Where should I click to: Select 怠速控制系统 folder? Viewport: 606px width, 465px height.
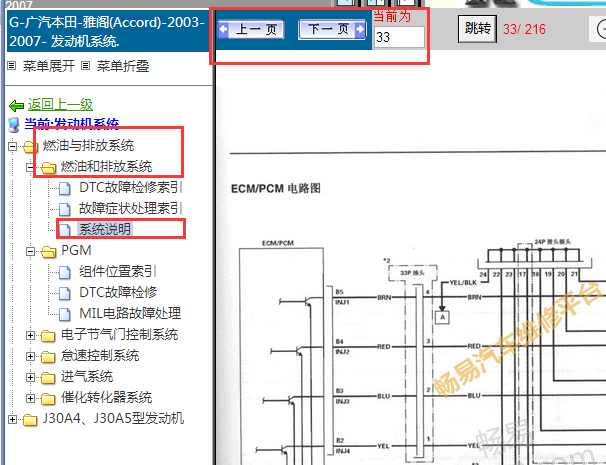100,355
